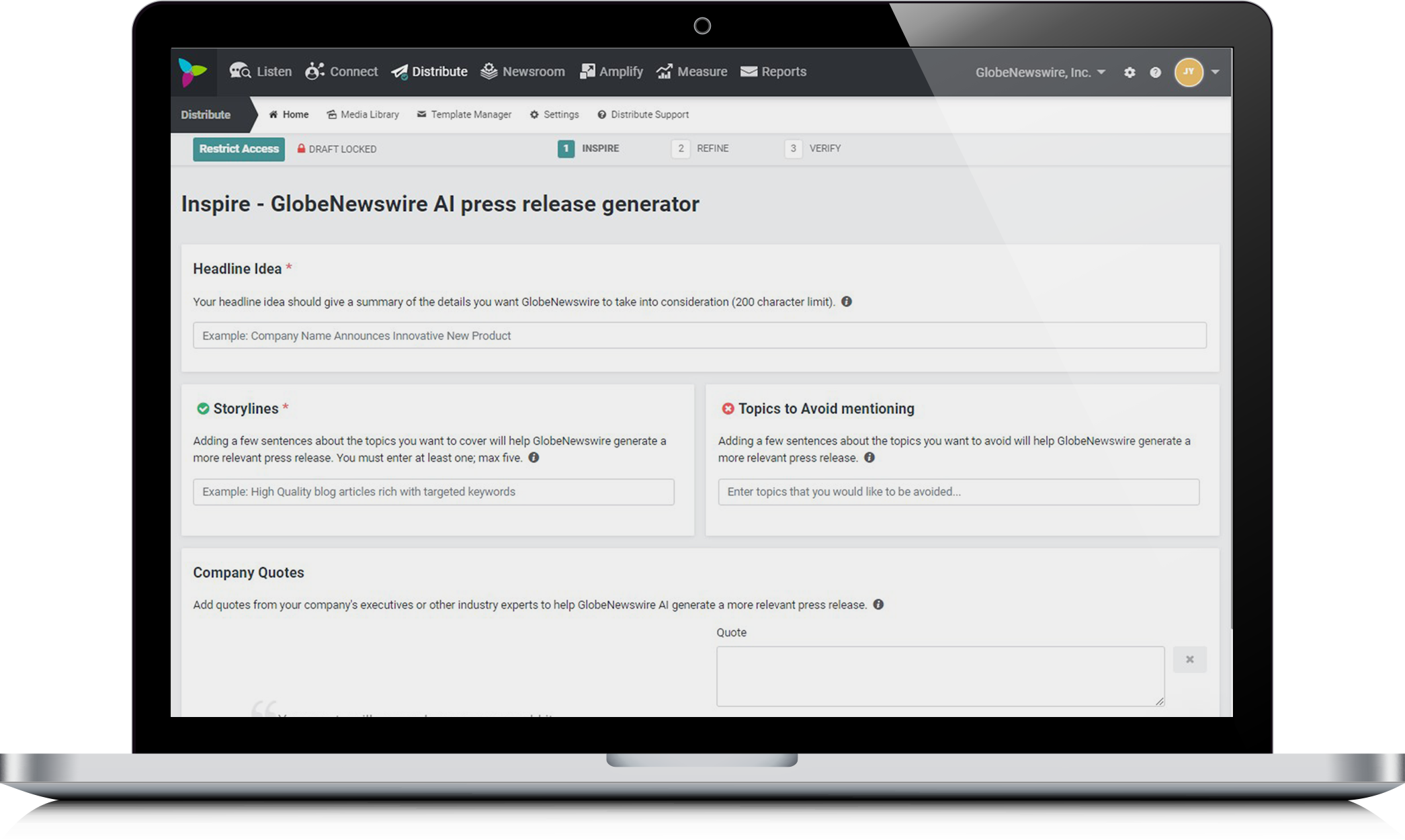1405x840 pixels.
Task: Expand the user menu arrow beside avatar
Action: coord(1215,72)
